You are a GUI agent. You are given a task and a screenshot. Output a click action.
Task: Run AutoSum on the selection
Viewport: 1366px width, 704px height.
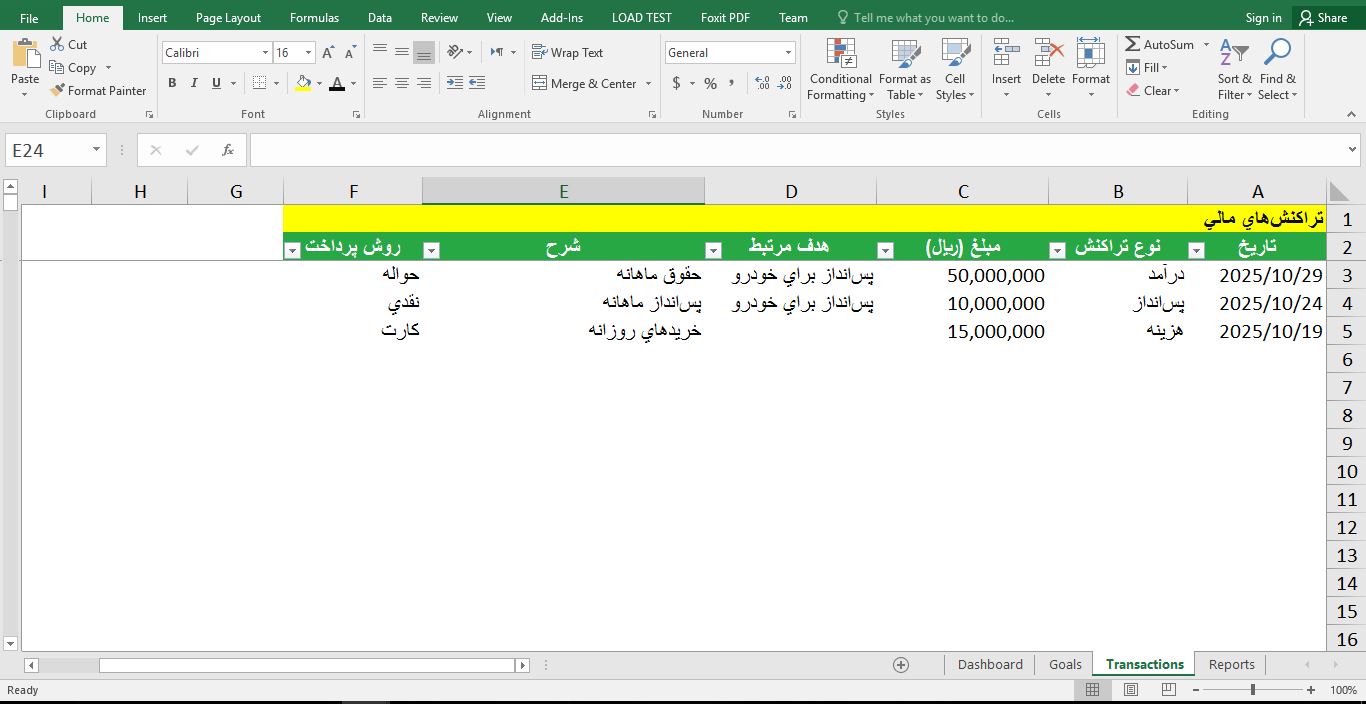tap(1160, 44)
